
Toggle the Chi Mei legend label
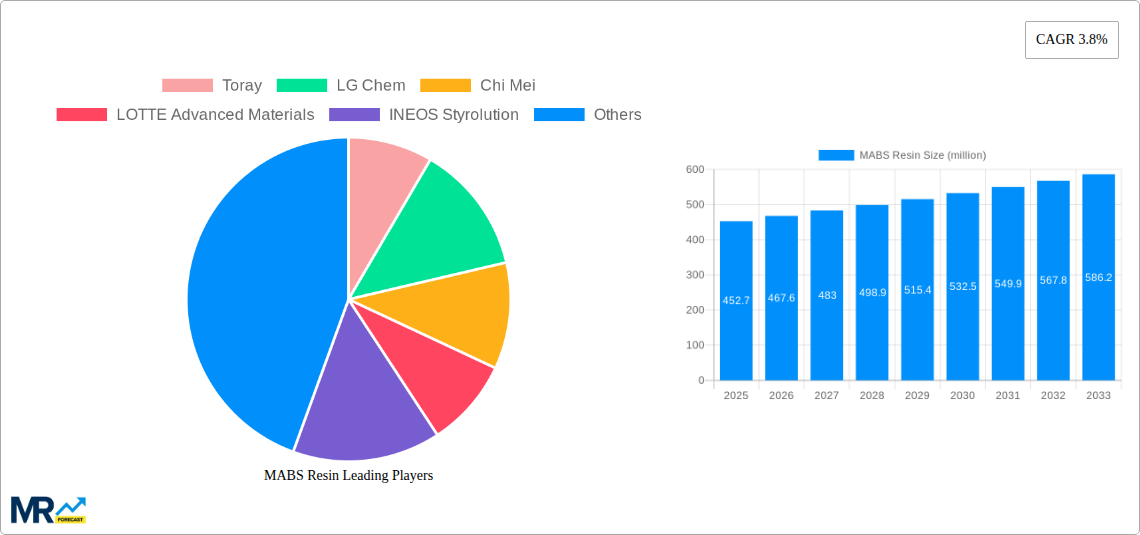pos(507,85)
